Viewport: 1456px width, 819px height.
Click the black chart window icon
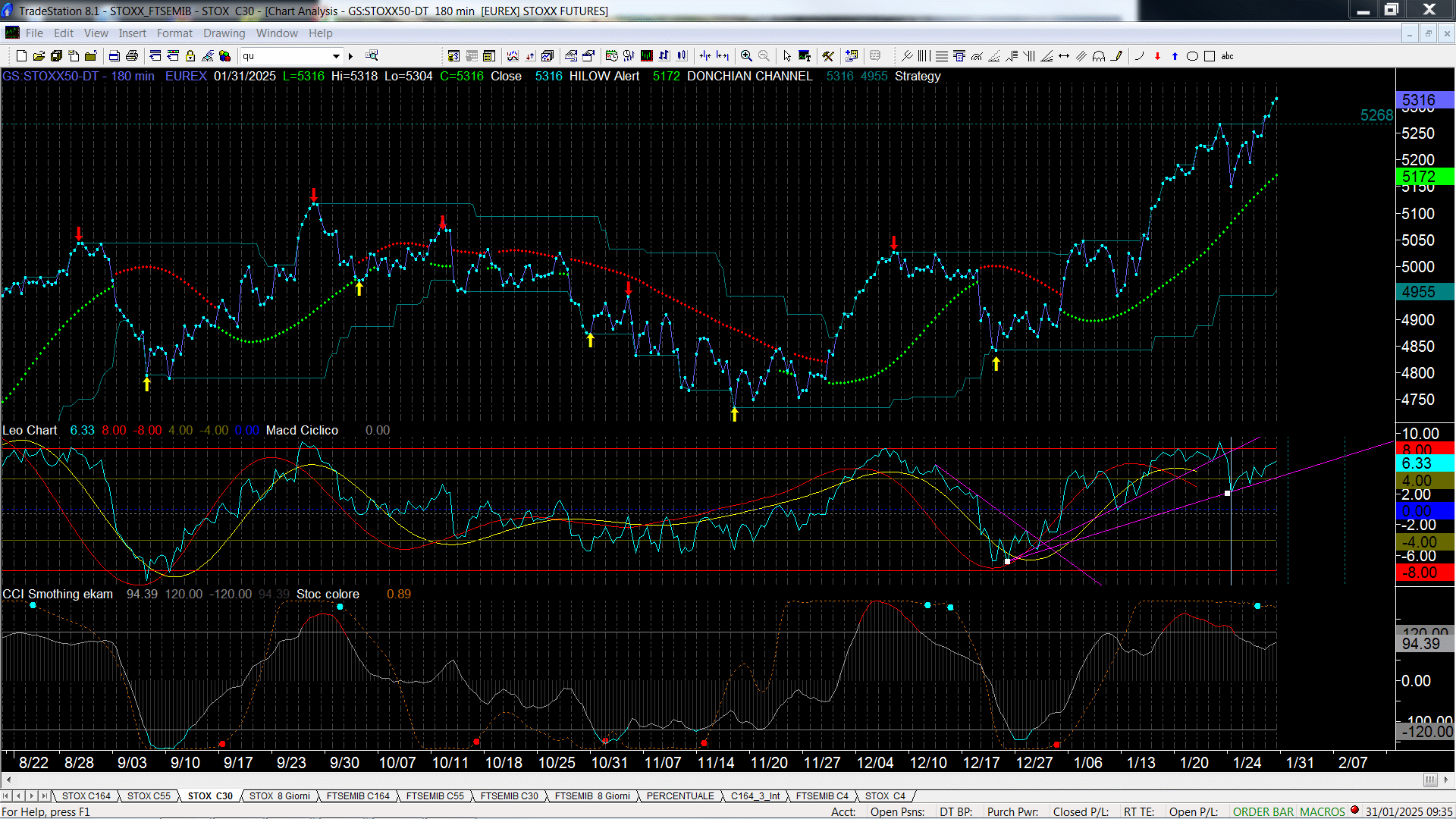point(647,56)
